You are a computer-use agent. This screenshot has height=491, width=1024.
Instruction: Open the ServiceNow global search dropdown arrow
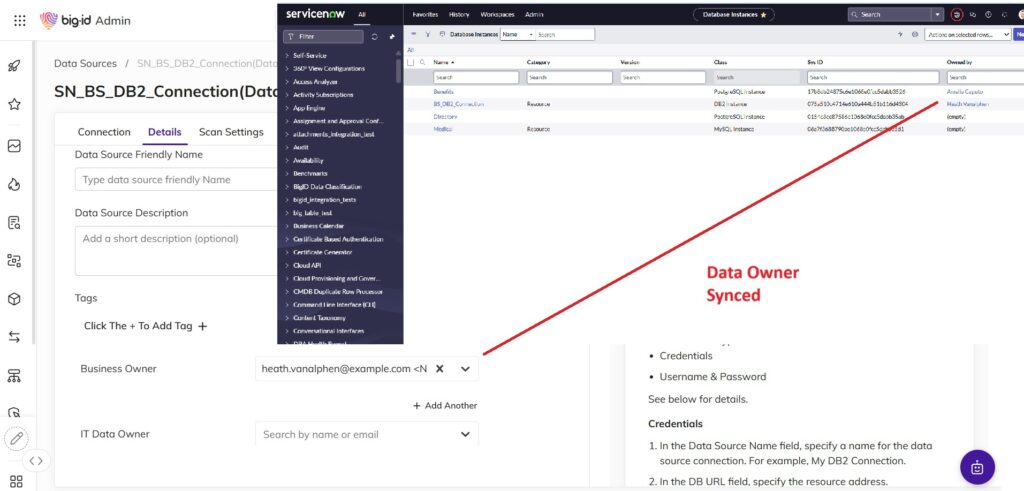[x=938, y=14]
